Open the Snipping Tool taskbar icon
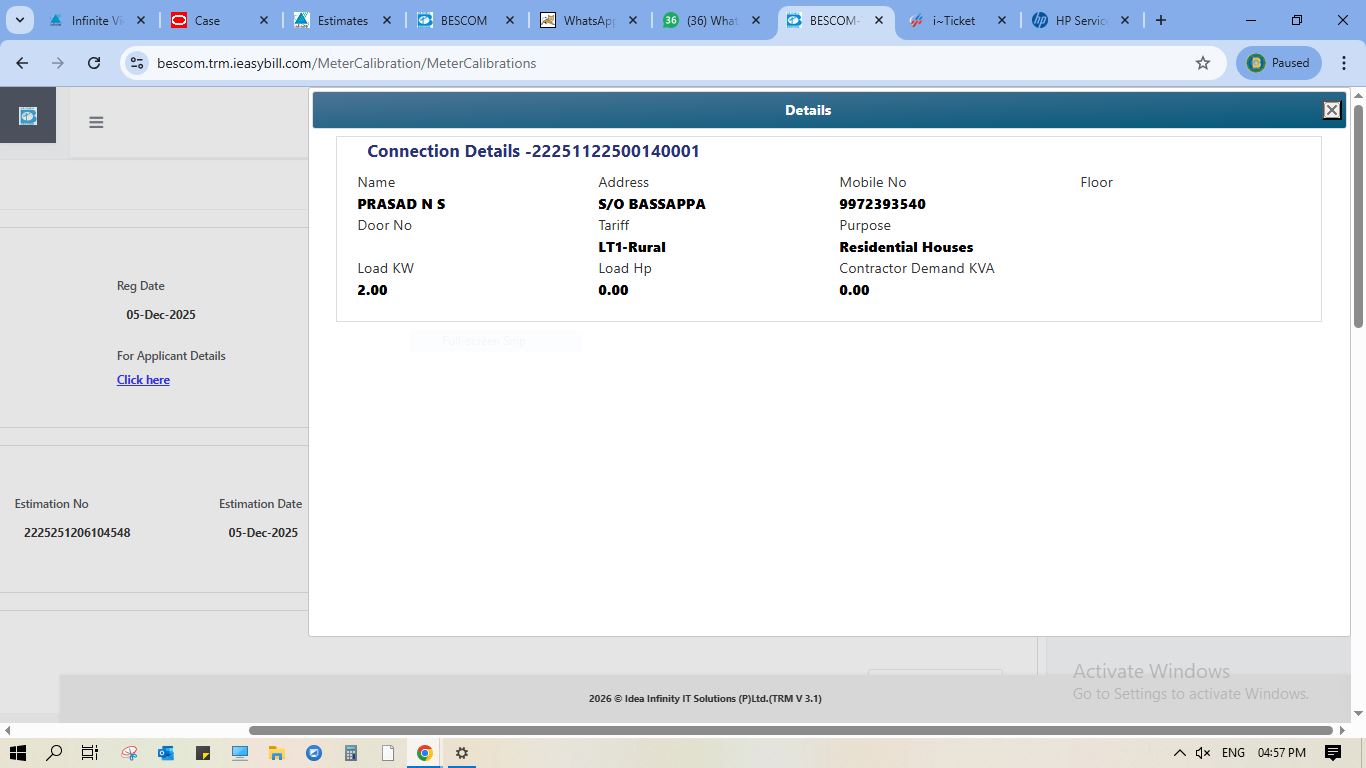Screen dimensions: 1366x768 129,753
